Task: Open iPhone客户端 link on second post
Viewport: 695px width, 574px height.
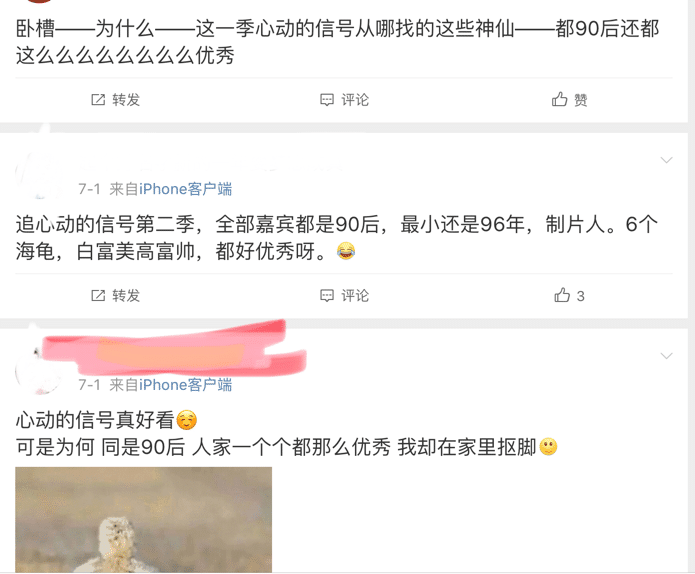Action: pos(185,189)
